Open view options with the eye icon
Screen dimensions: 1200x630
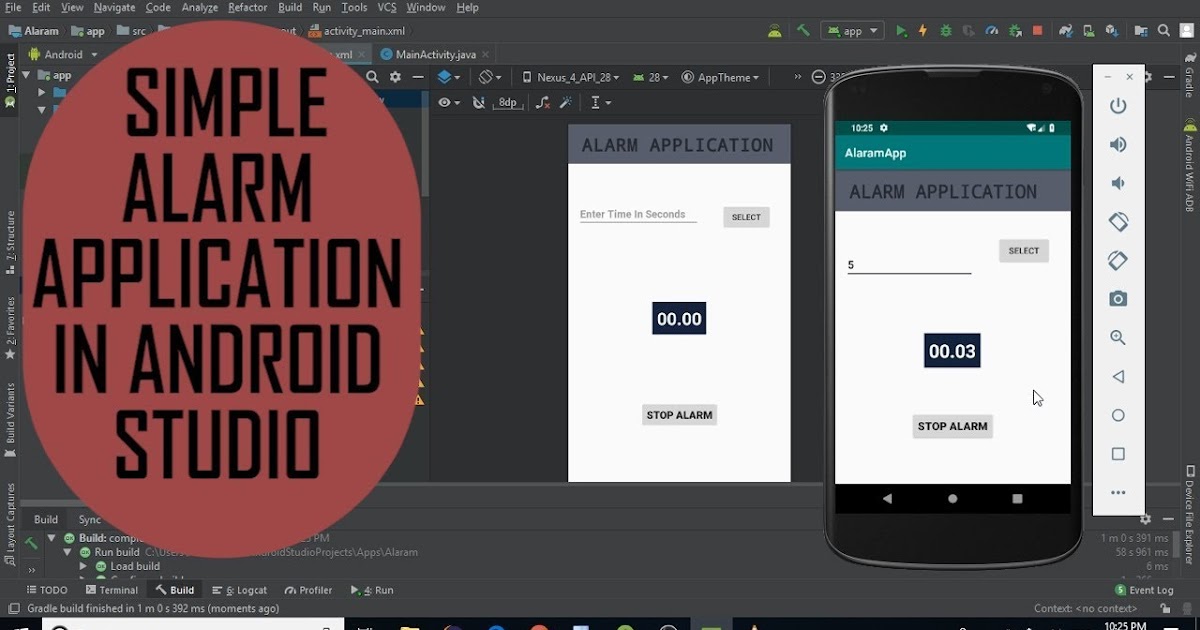click(x=444, y=101)
